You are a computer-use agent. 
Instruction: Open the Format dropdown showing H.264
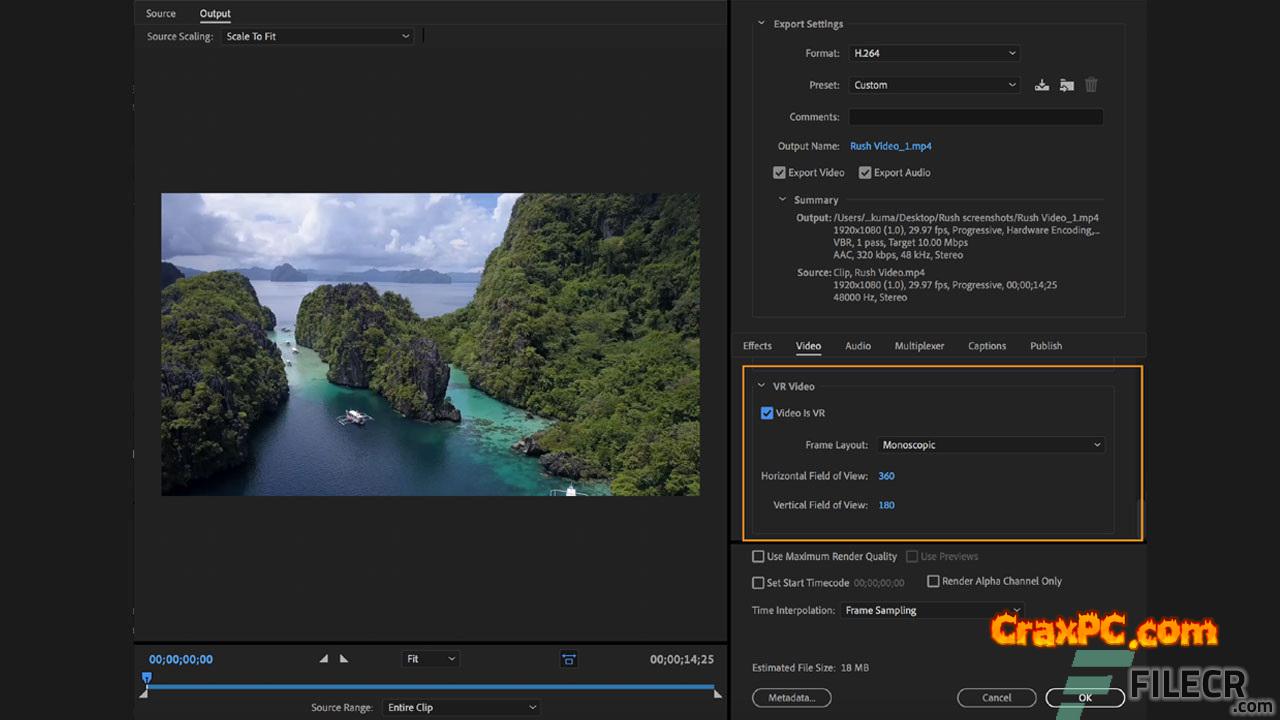point(934,53)
